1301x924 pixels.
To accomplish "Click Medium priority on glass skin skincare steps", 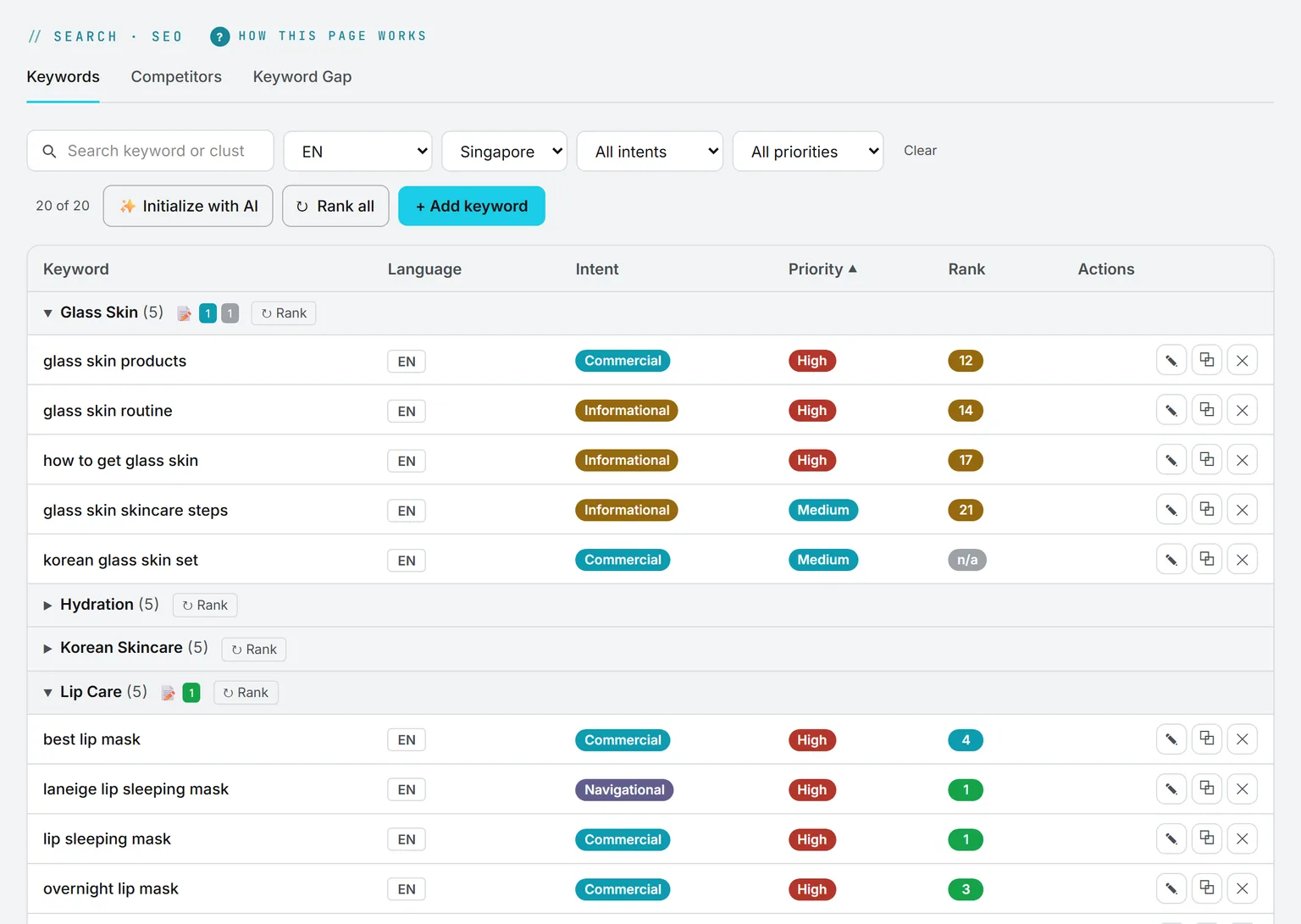I will 823,510.
